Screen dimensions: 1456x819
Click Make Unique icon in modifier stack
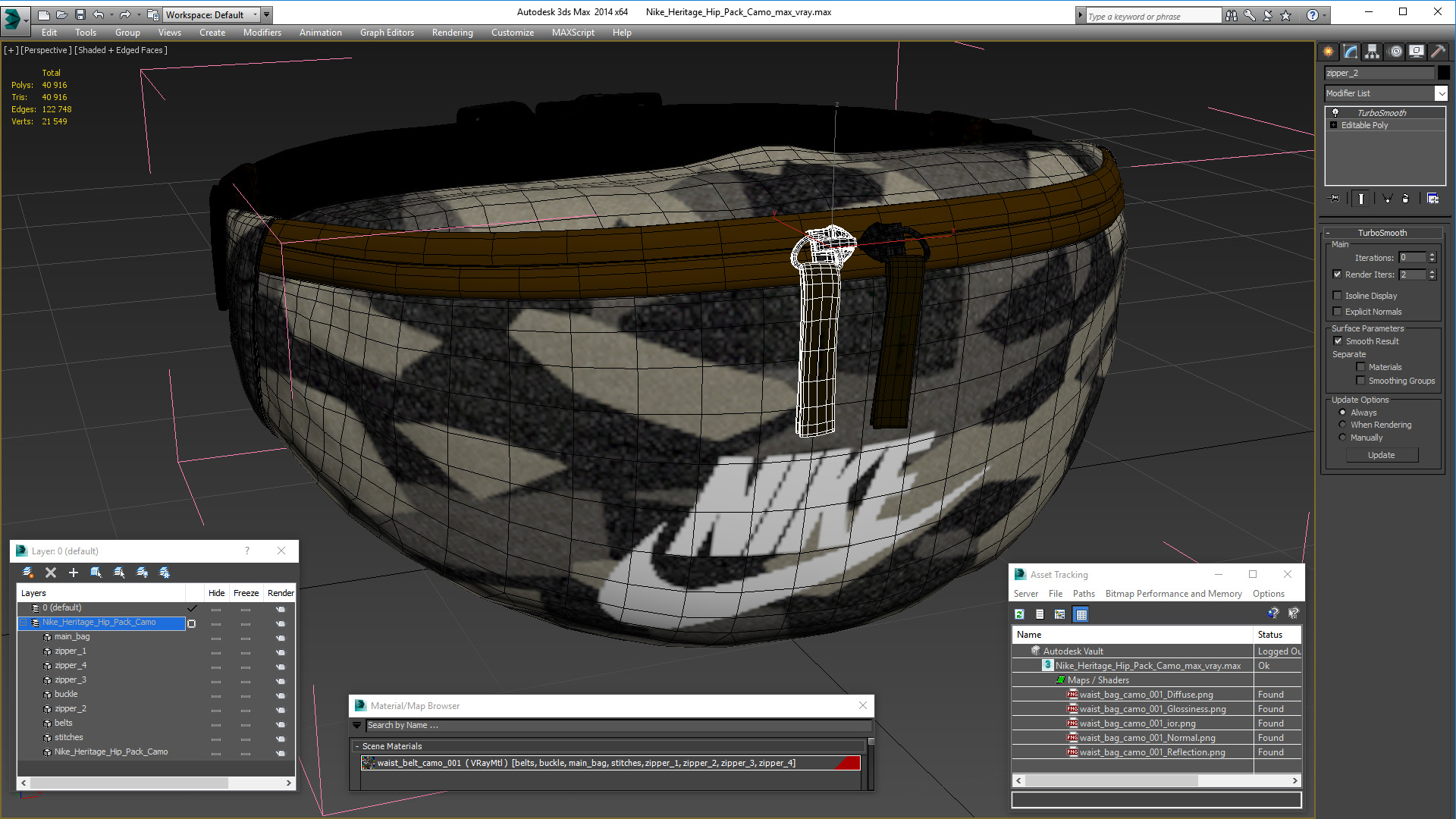(1387, 199)
